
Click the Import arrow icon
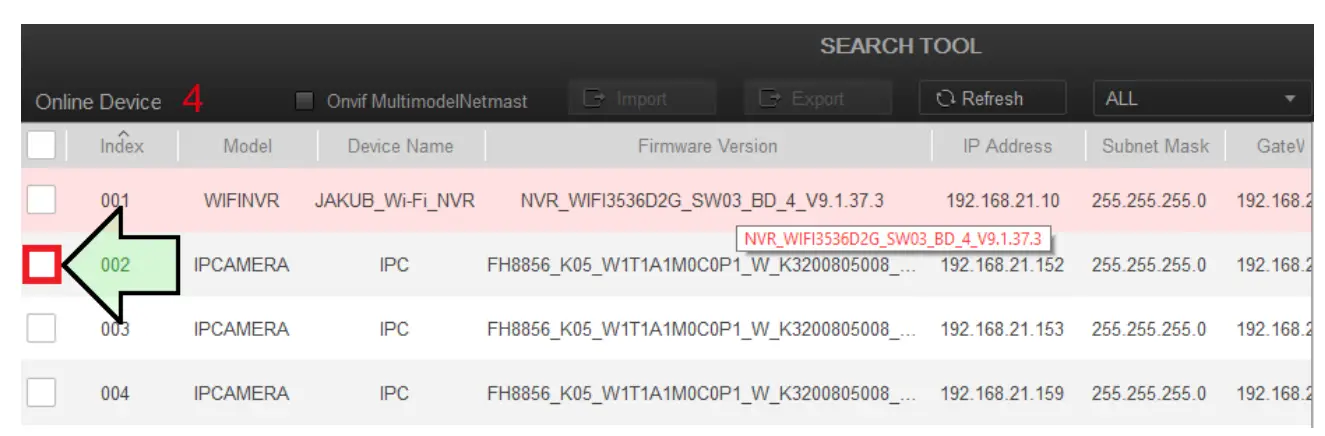(x=594, y=99)
